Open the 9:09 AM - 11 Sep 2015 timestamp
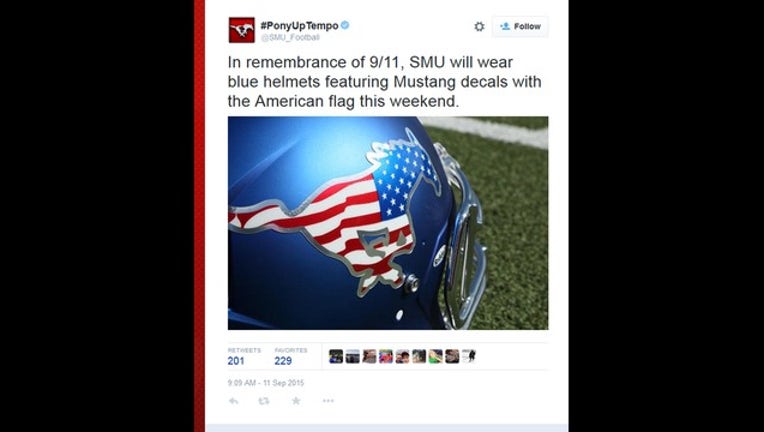This screenshot has height=432, width=764. (266, 383)
